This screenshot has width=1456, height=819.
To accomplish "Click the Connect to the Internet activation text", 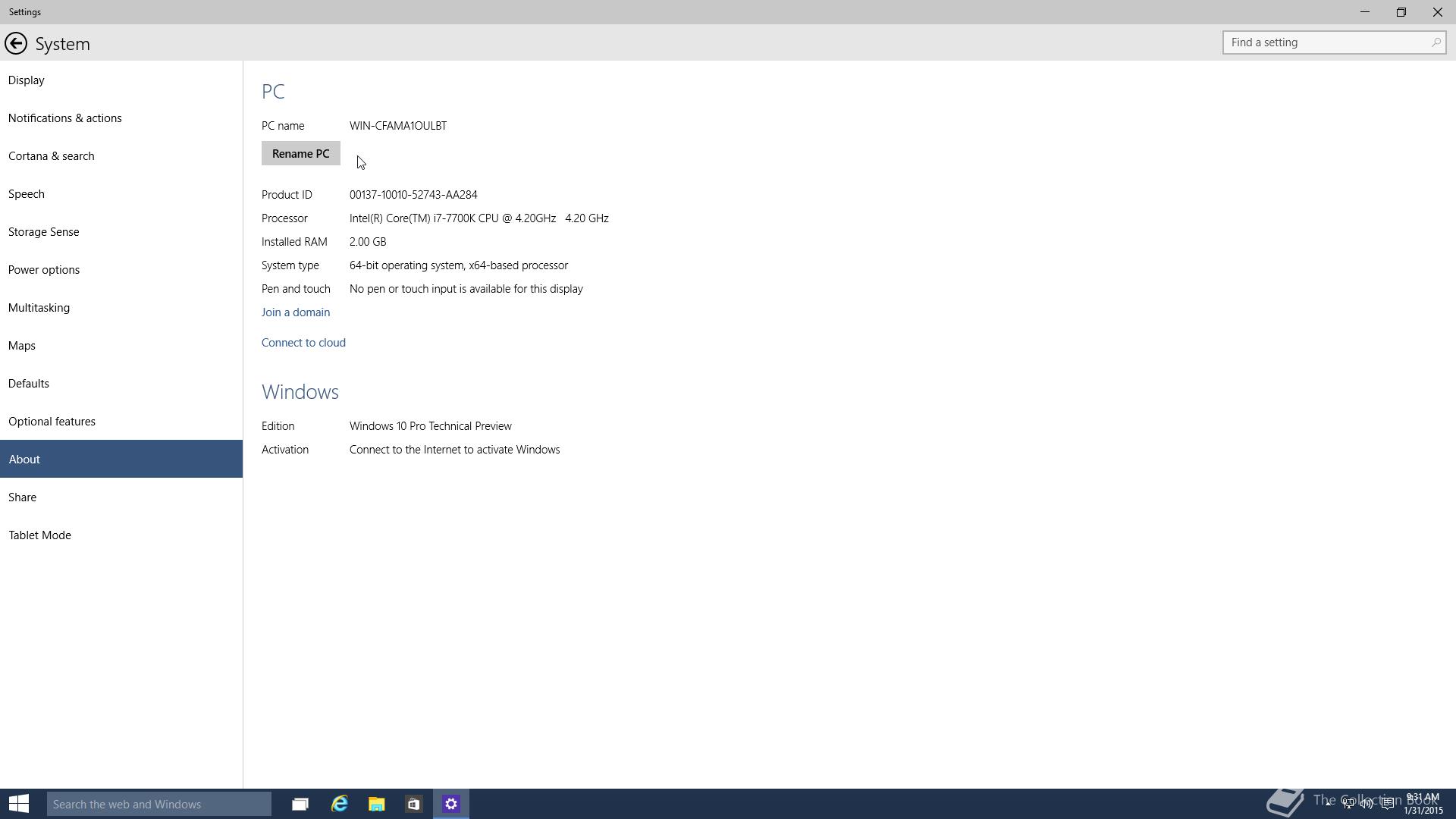I will tap(455, 450).
